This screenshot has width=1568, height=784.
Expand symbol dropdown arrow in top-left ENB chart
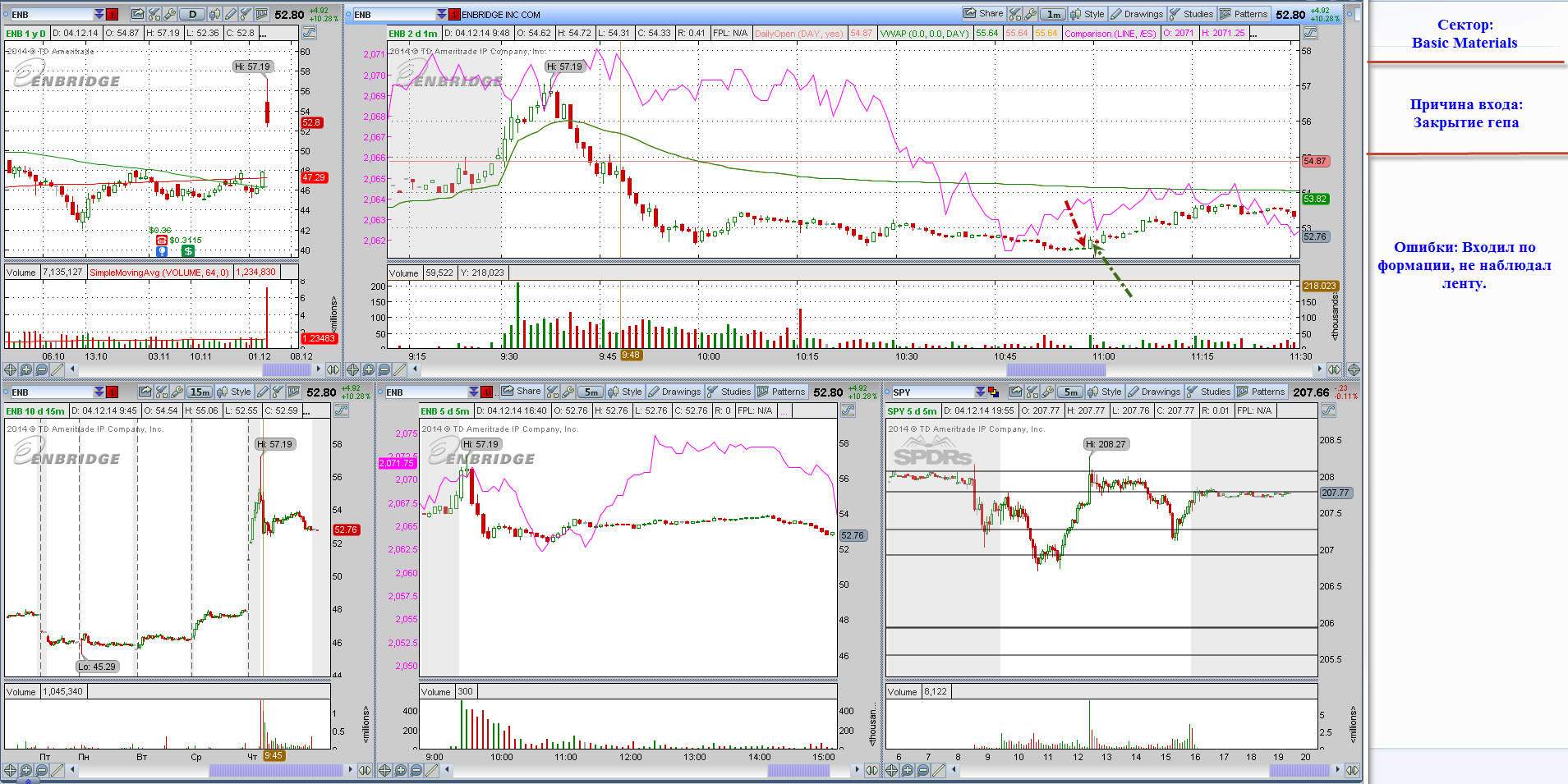pyautogui.click(x=99, y=14)
